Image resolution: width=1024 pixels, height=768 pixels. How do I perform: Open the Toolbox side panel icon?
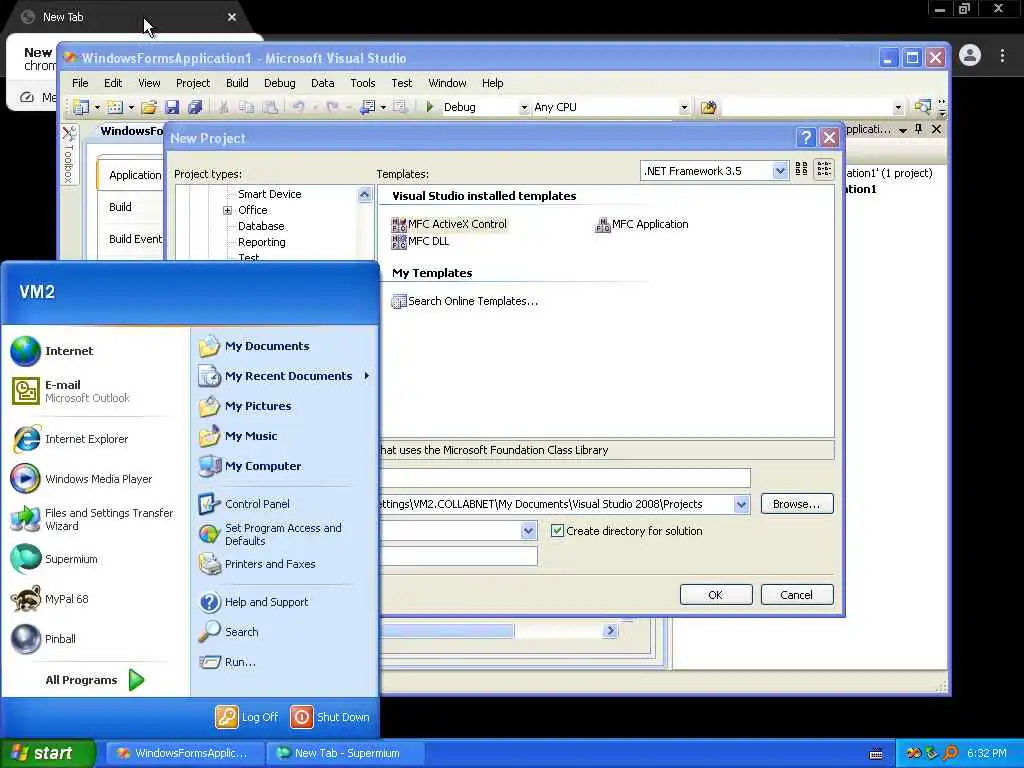[69, 155]
